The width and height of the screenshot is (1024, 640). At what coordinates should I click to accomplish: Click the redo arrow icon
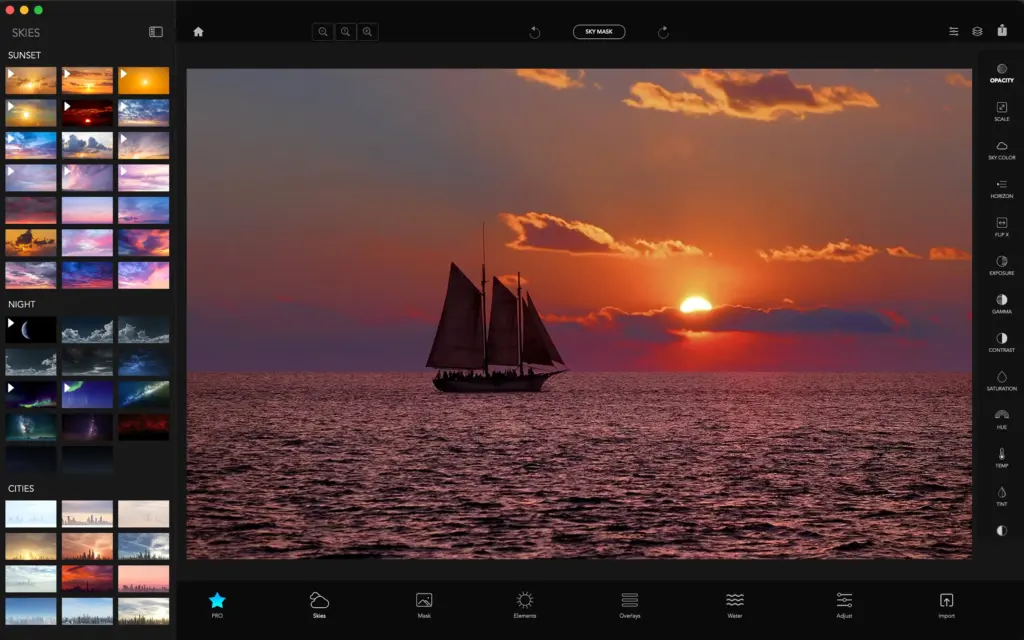click(x=663, y=32)
